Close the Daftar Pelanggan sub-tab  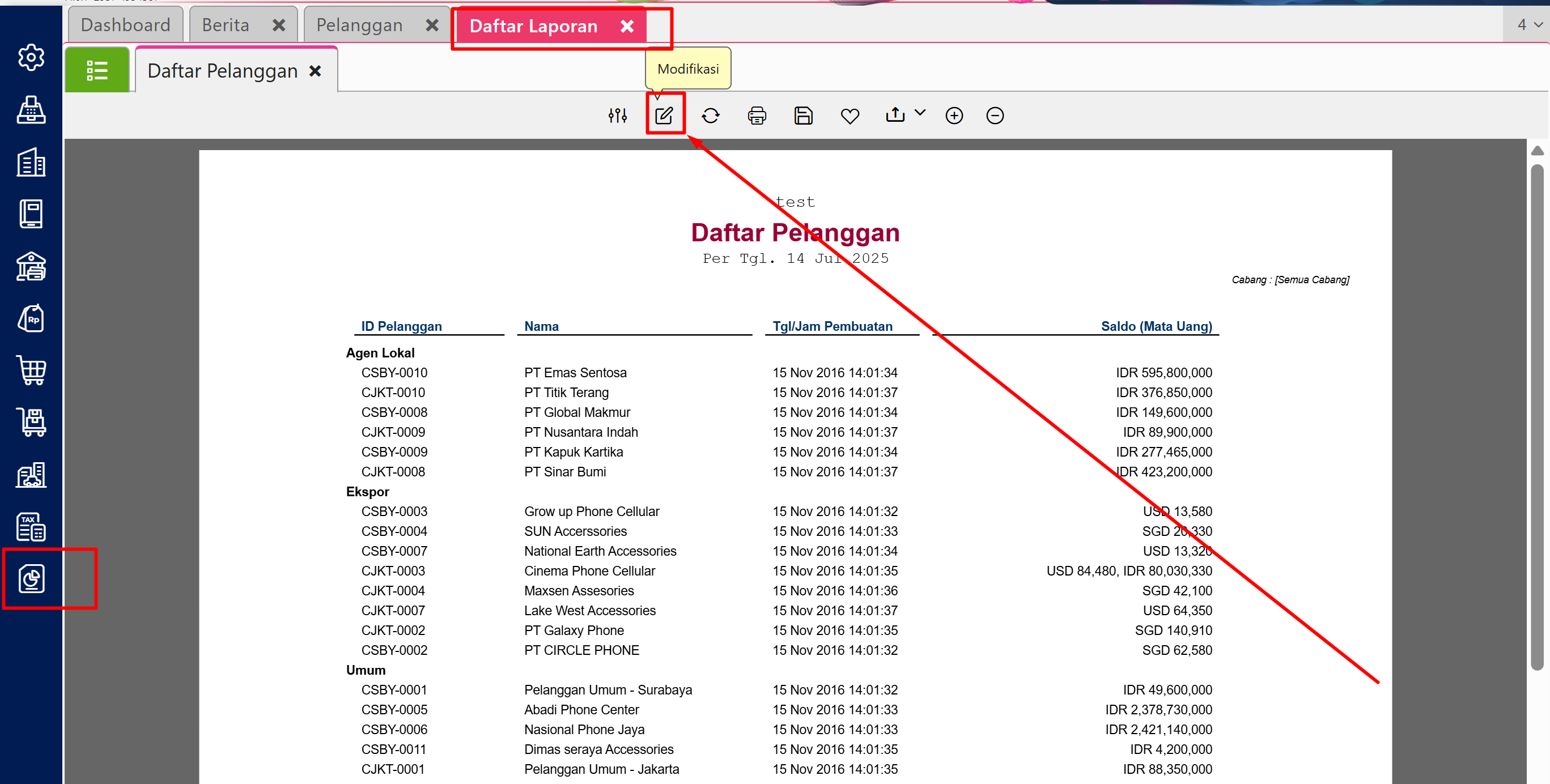[315, 71]
